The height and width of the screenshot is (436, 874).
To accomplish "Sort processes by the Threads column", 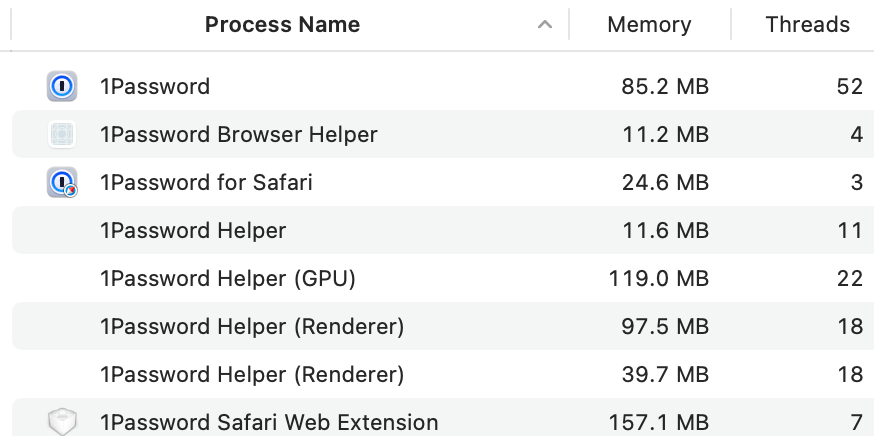I will (807, 25).
